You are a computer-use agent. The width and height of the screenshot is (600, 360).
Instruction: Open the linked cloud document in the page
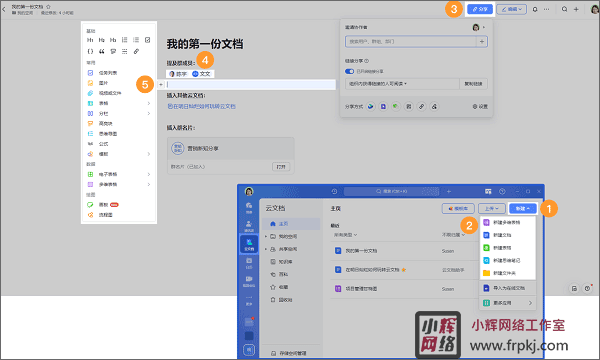[201, 106]
